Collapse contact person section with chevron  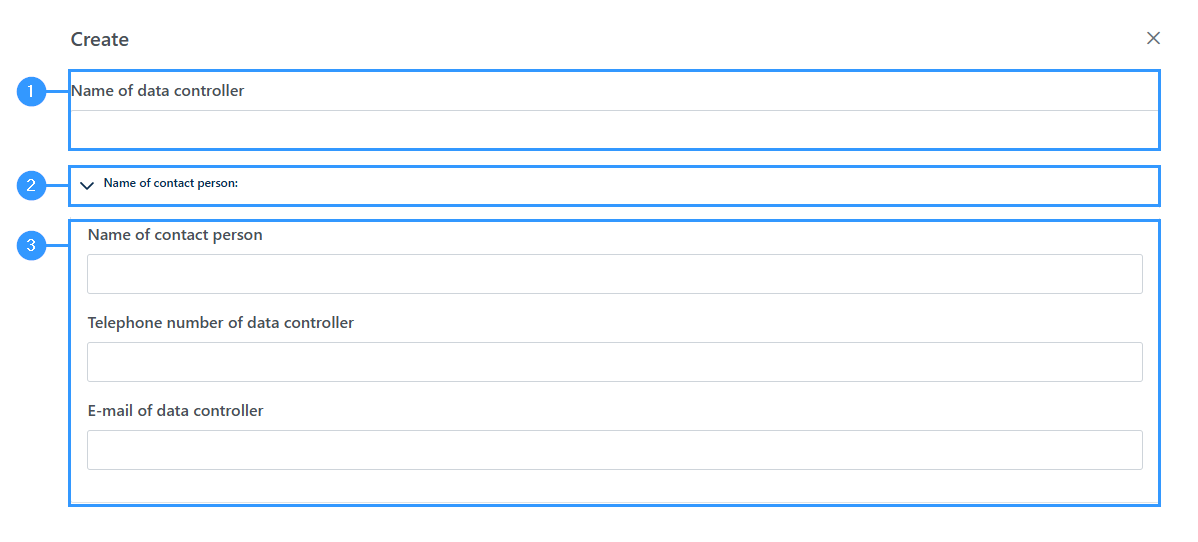(x=87, y=185)
